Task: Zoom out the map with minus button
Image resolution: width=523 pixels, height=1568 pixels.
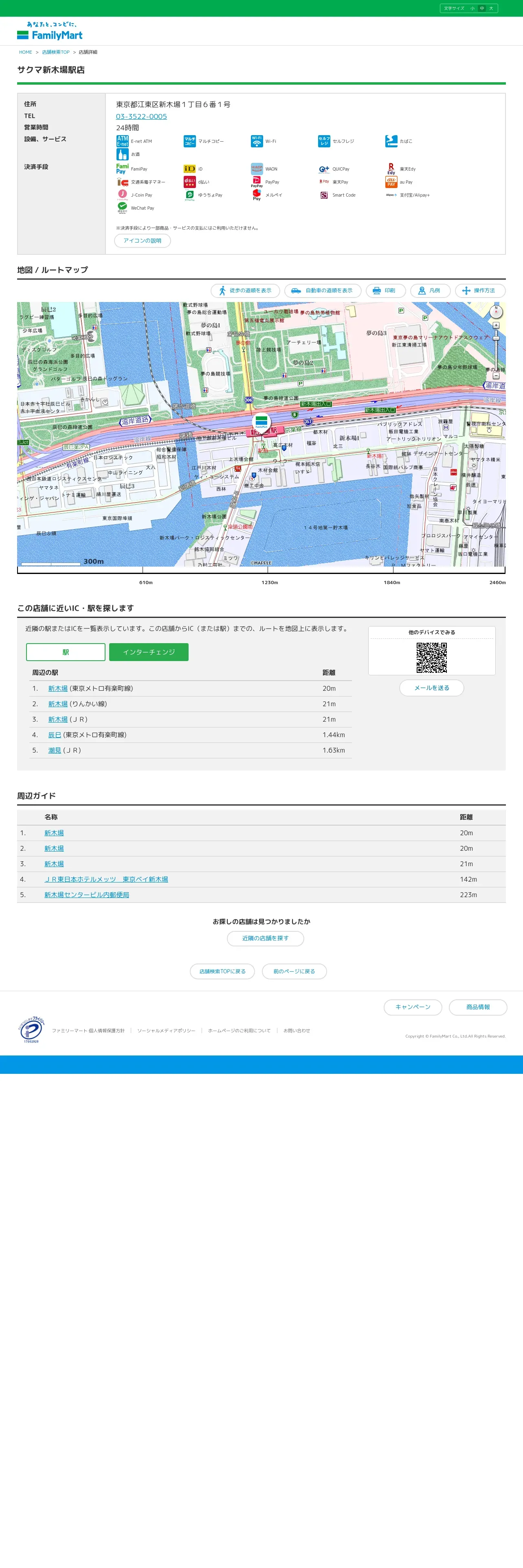Action: (x=496, y=376)
